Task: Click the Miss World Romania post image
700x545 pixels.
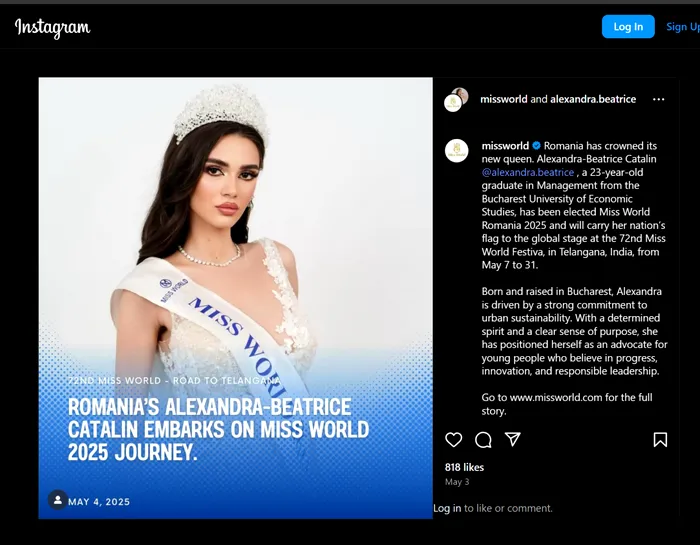Action: point(235,298)
